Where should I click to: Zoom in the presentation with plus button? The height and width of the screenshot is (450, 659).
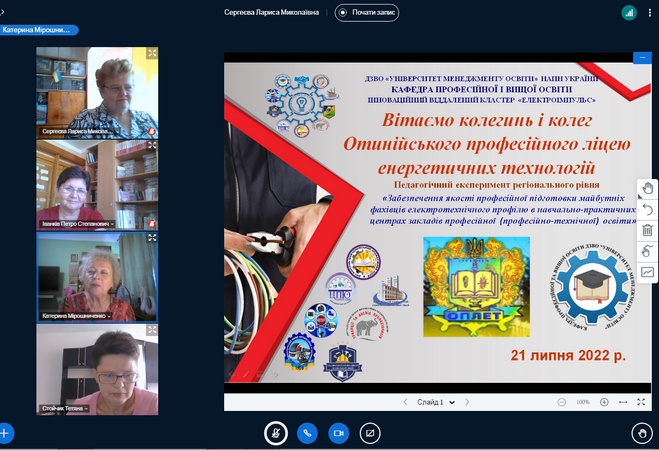[605, 402]
